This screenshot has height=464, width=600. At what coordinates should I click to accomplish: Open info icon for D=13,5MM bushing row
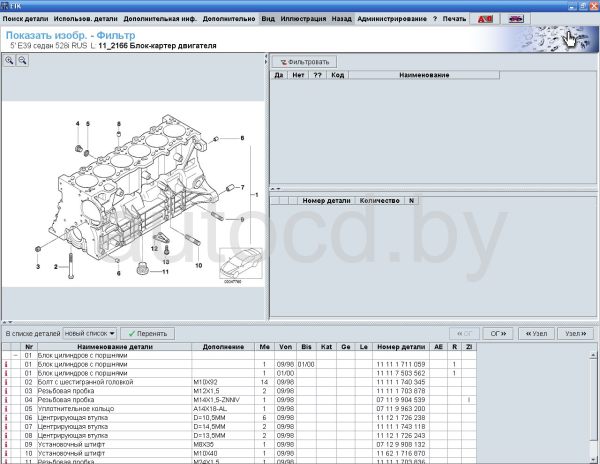coord(6,436)
